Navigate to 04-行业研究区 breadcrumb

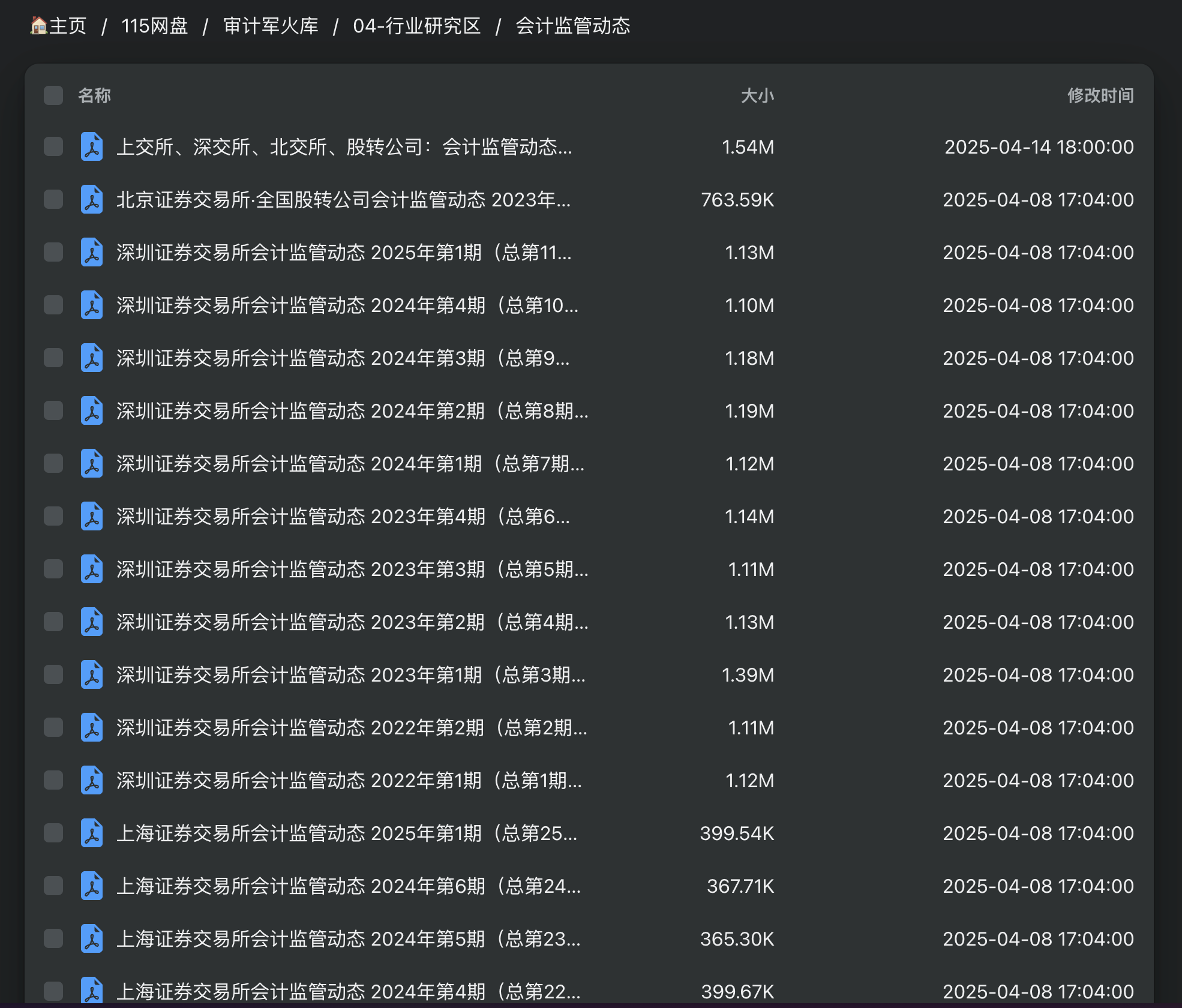(x=417, y=26)
